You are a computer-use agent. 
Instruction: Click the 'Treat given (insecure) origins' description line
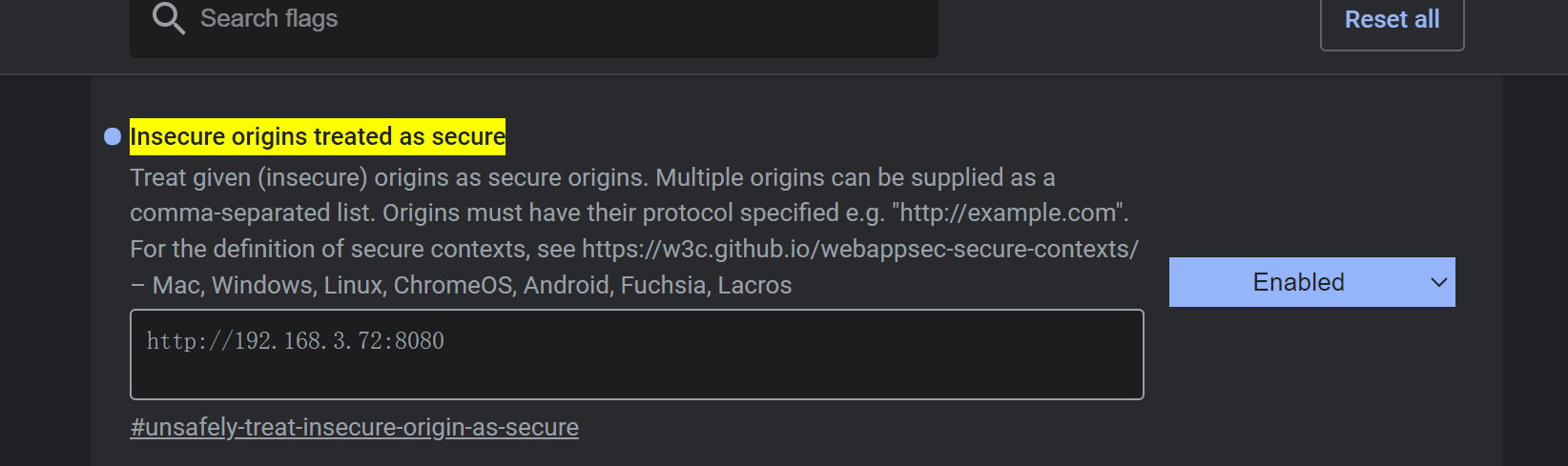click(592, 177)
